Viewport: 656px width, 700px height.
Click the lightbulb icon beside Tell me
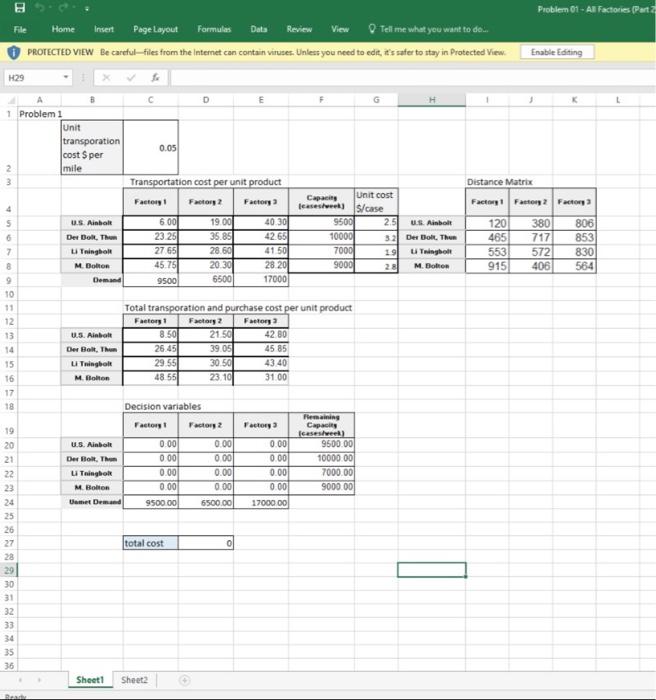click(x=372, y=29)
